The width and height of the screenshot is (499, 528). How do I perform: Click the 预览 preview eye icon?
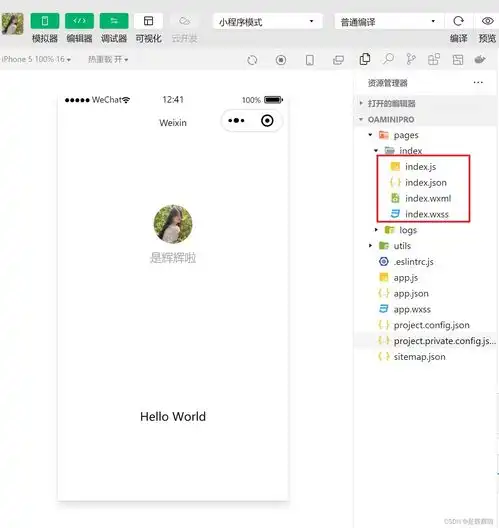[487, 21]
